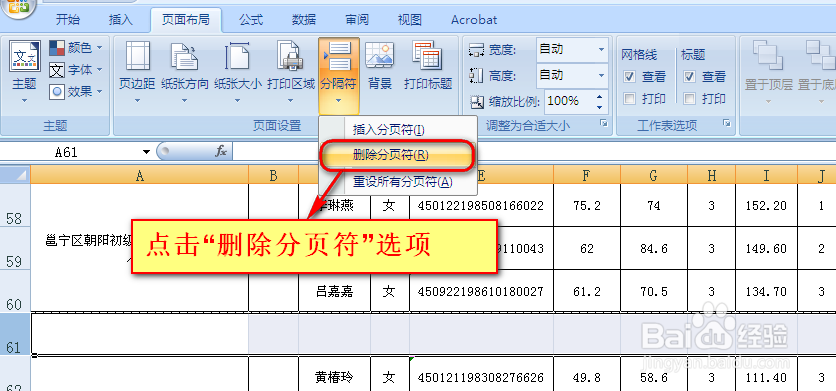
Task: Select column H header
Action: pyautogui.click(x=712, y=174)
